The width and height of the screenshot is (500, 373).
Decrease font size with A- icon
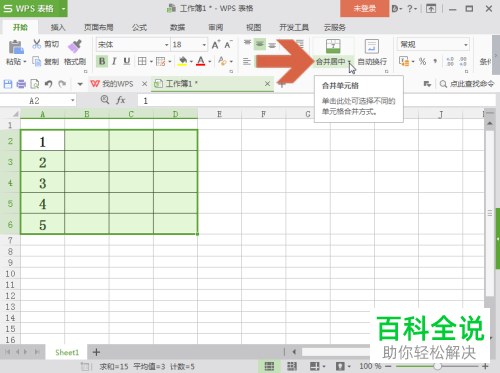(x=228, y=44)
